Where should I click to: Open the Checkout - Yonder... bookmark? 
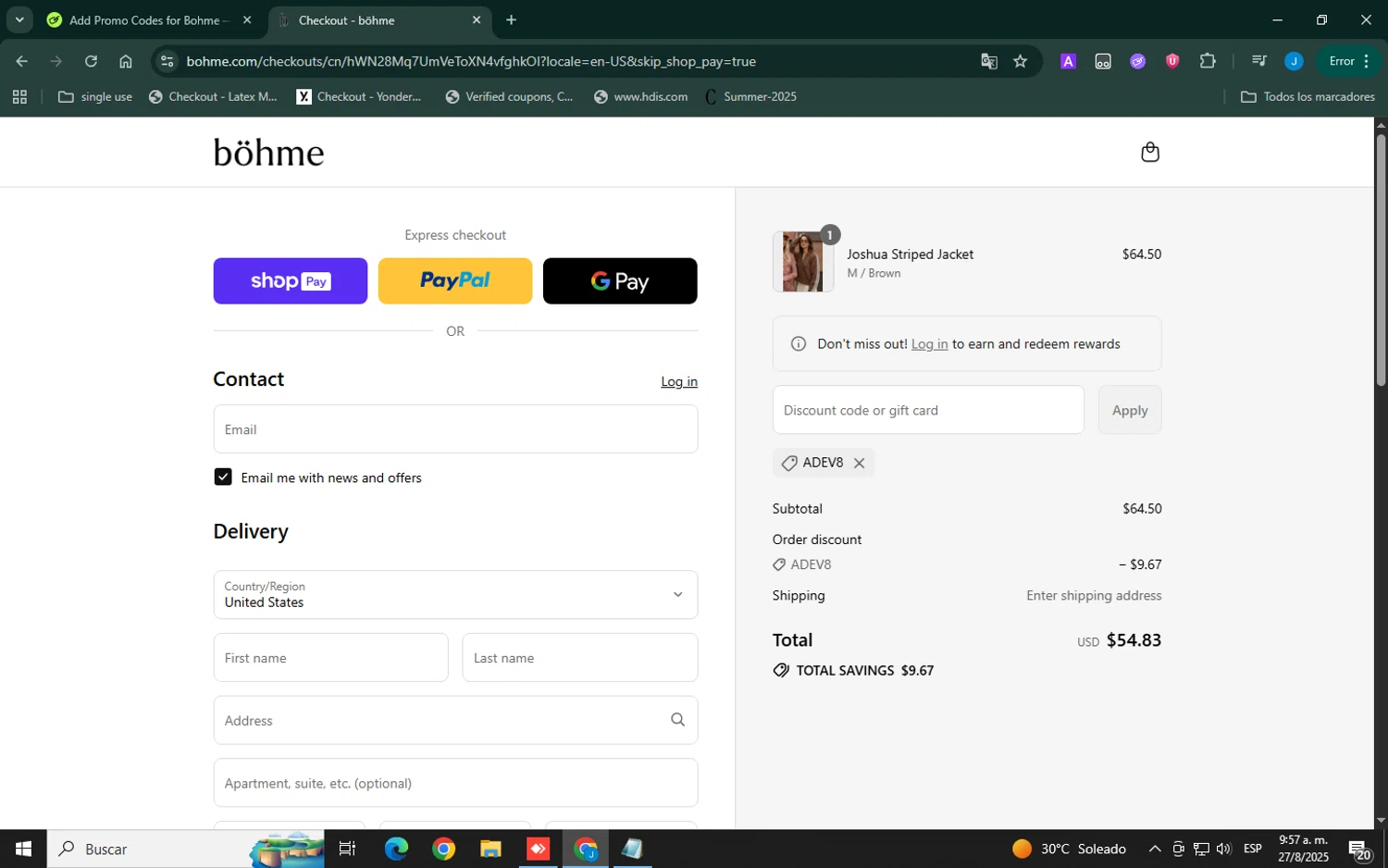point(359,96)
